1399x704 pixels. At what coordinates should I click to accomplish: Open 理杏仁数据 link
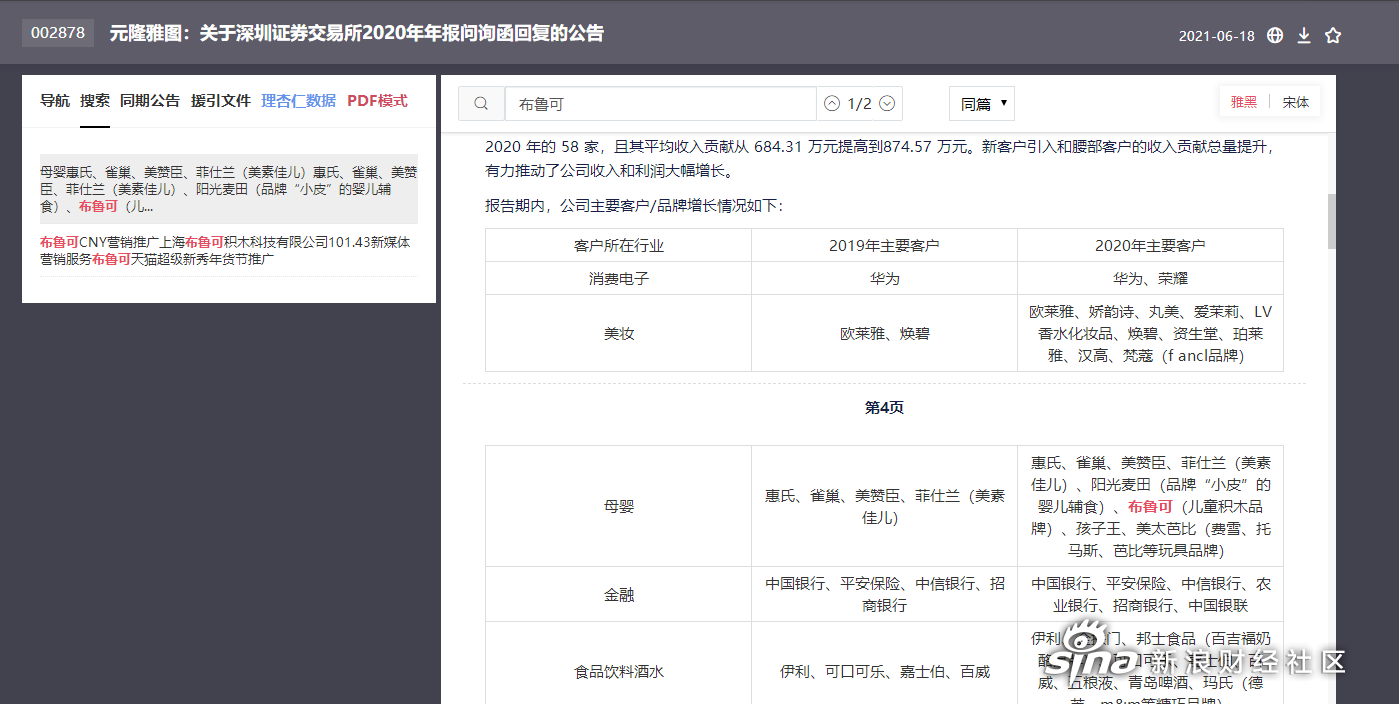(299, 101)
